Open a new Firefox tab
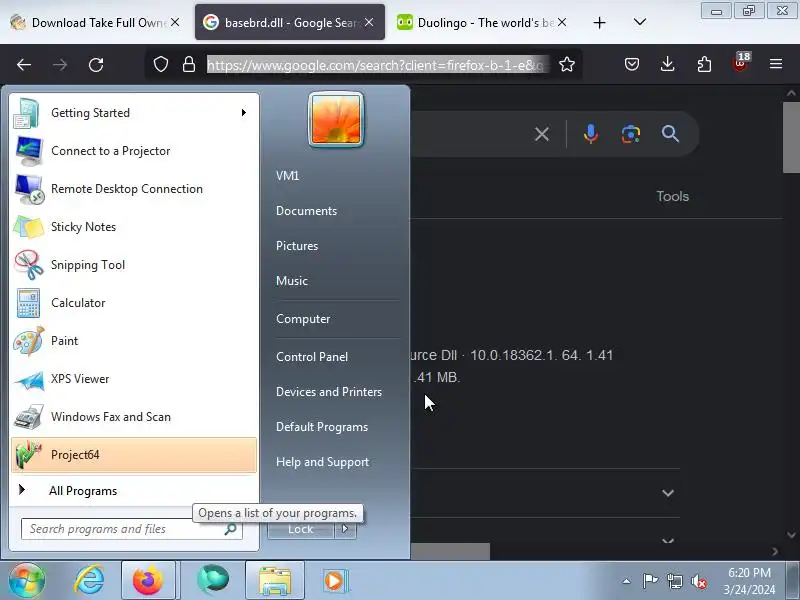This screenshot has width=800, height=600. [x=599, y=22]
